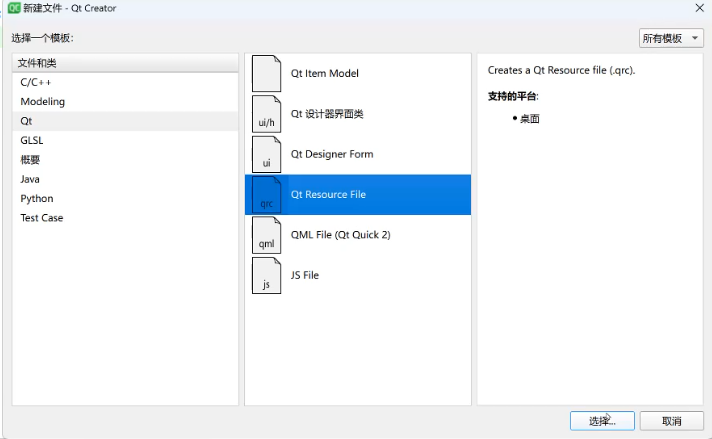Image resolution: width=712 pixels, height=439 pixels.
Task: Click the qml file icon
Action: click(267, 235)
